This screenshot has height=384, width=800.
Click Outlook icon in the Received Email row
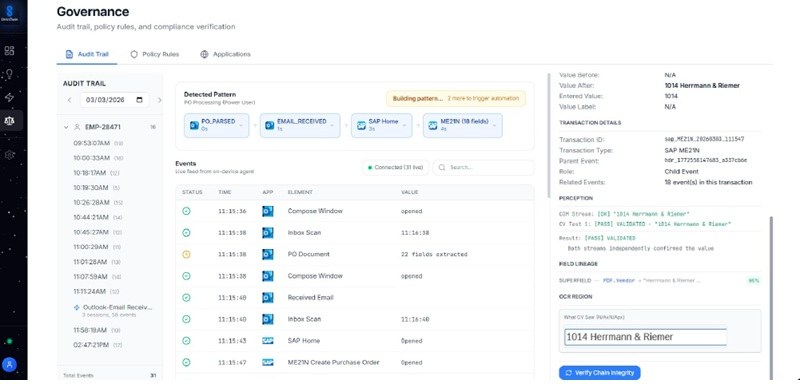pos(268,297)
